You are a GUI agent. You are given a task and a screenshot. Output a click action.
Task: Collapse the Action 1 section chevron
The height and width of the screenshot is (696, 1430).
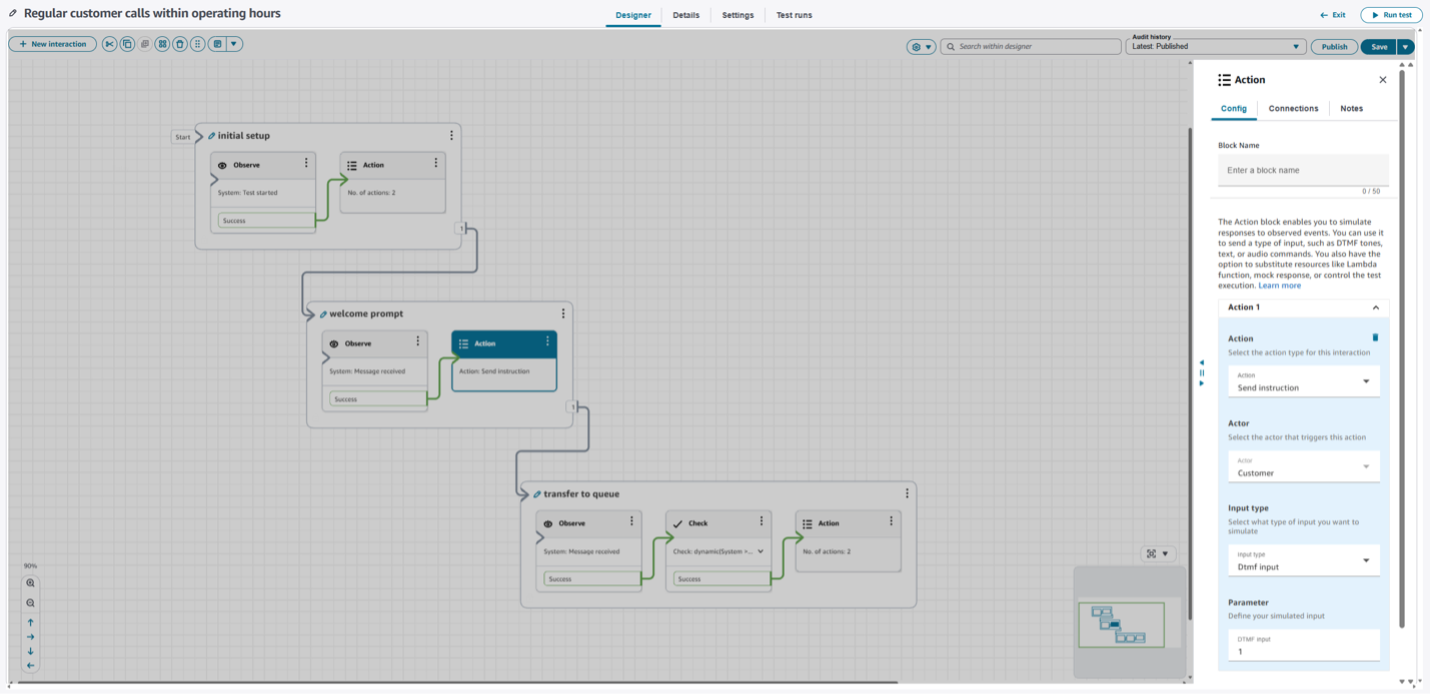coord(1375,308)
